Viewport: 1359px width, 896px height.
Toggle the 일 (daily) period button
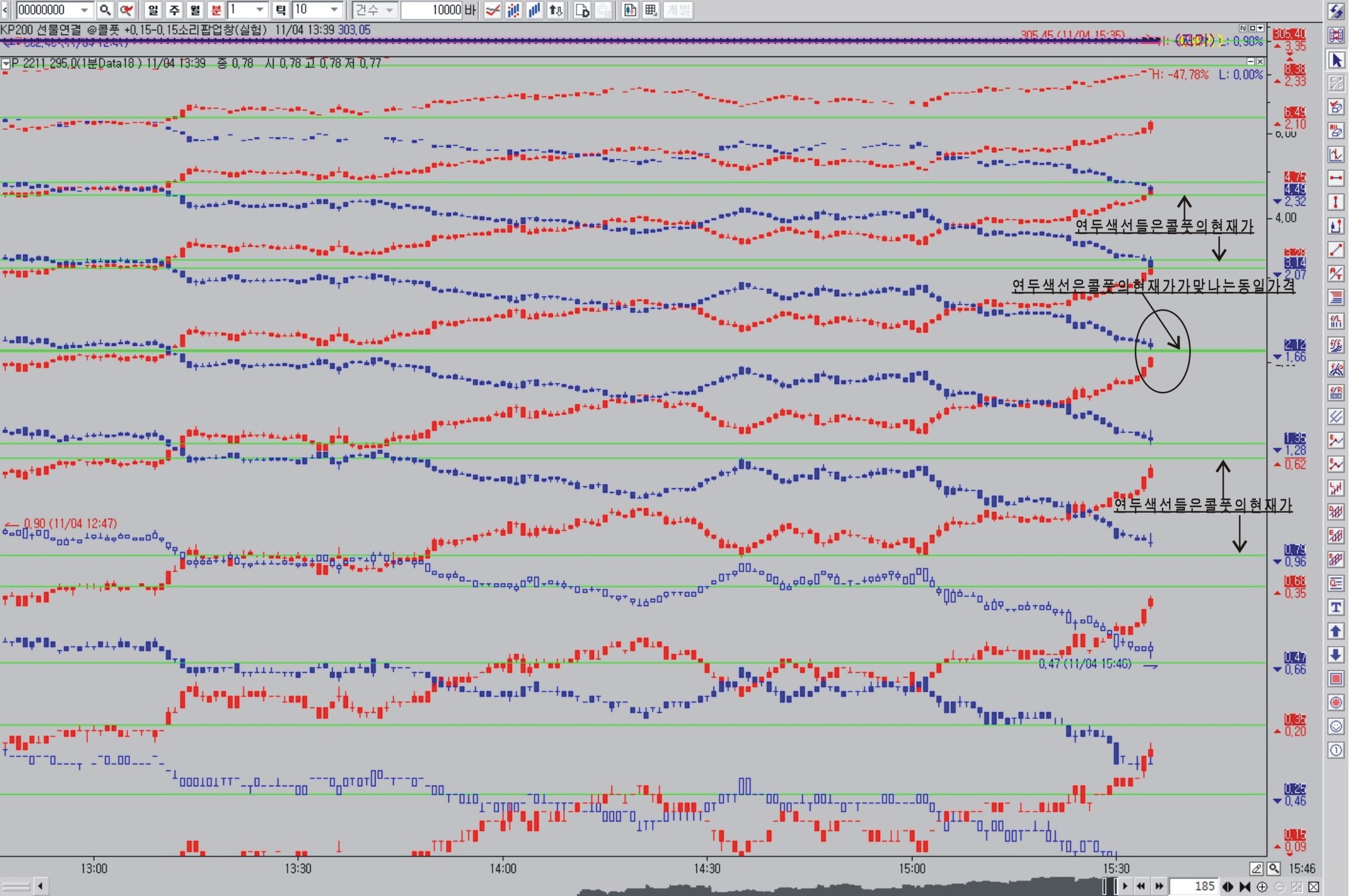point(153,10)
